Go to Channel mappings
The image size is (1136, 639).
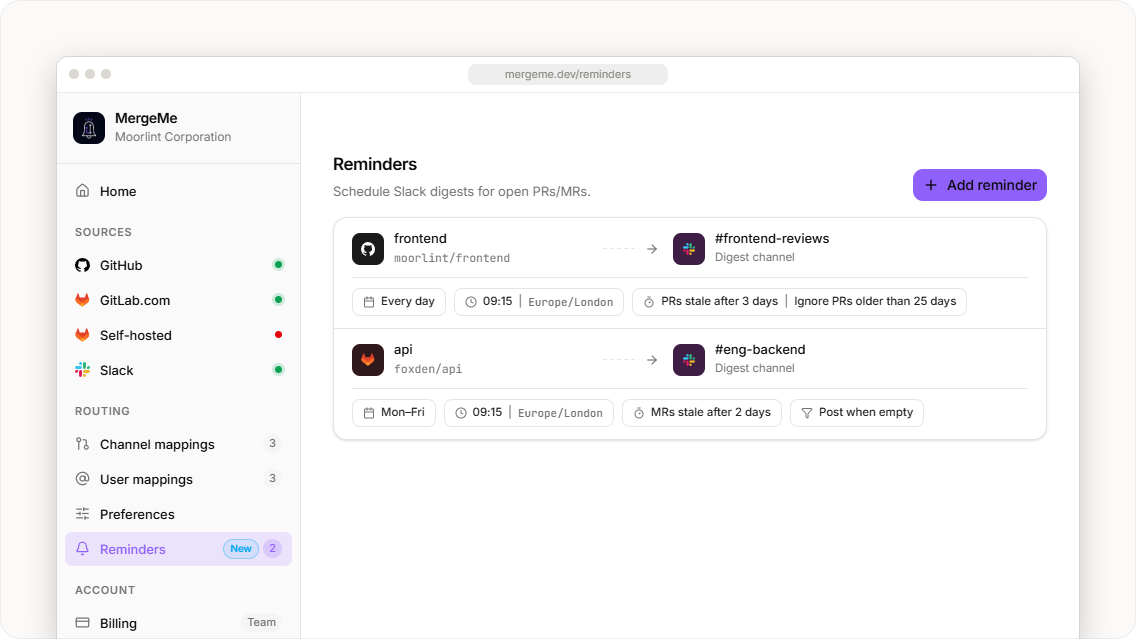178,444
